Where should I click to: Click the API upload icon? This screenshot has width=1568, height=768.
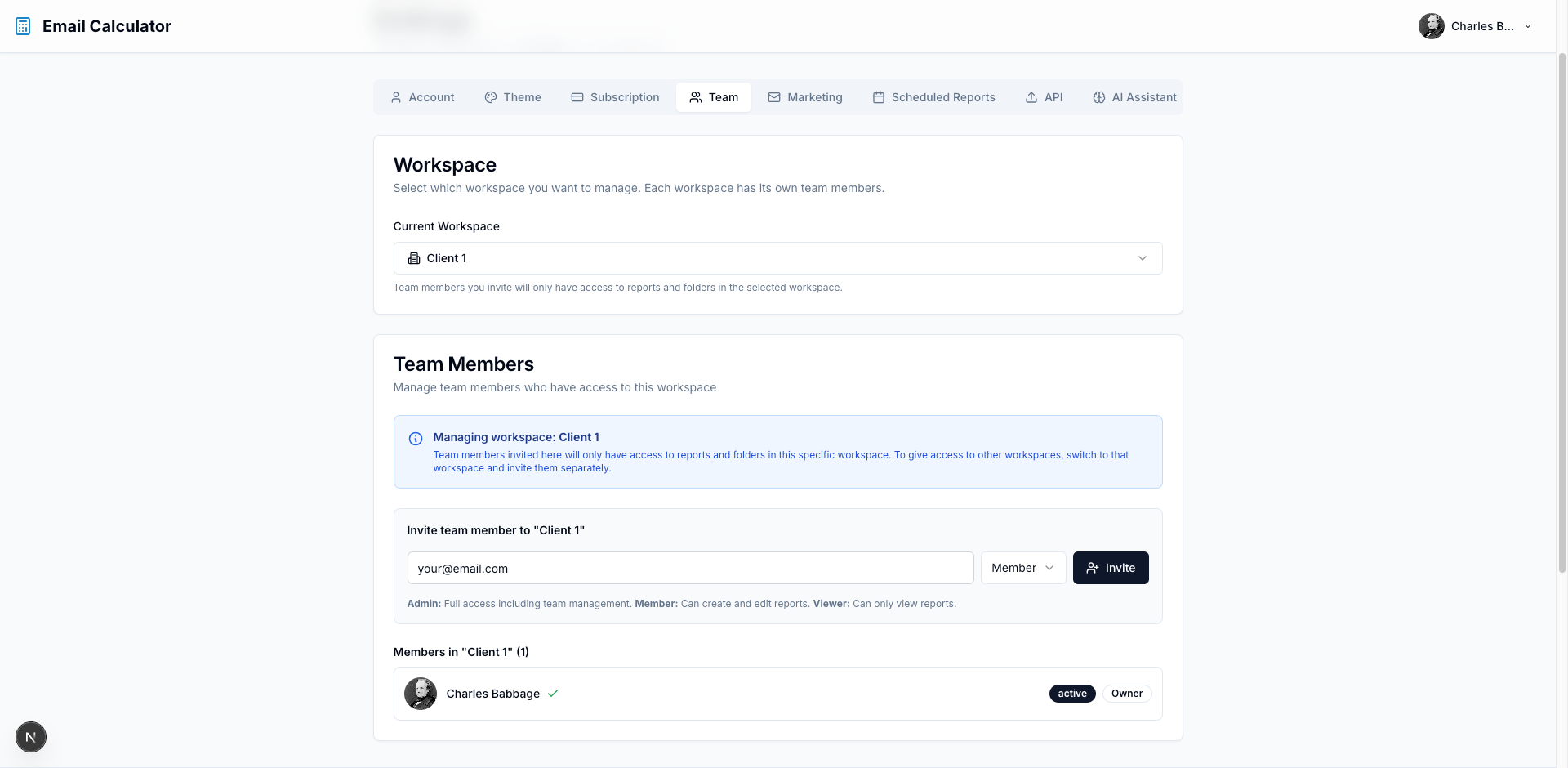(x=1030, y=97)
